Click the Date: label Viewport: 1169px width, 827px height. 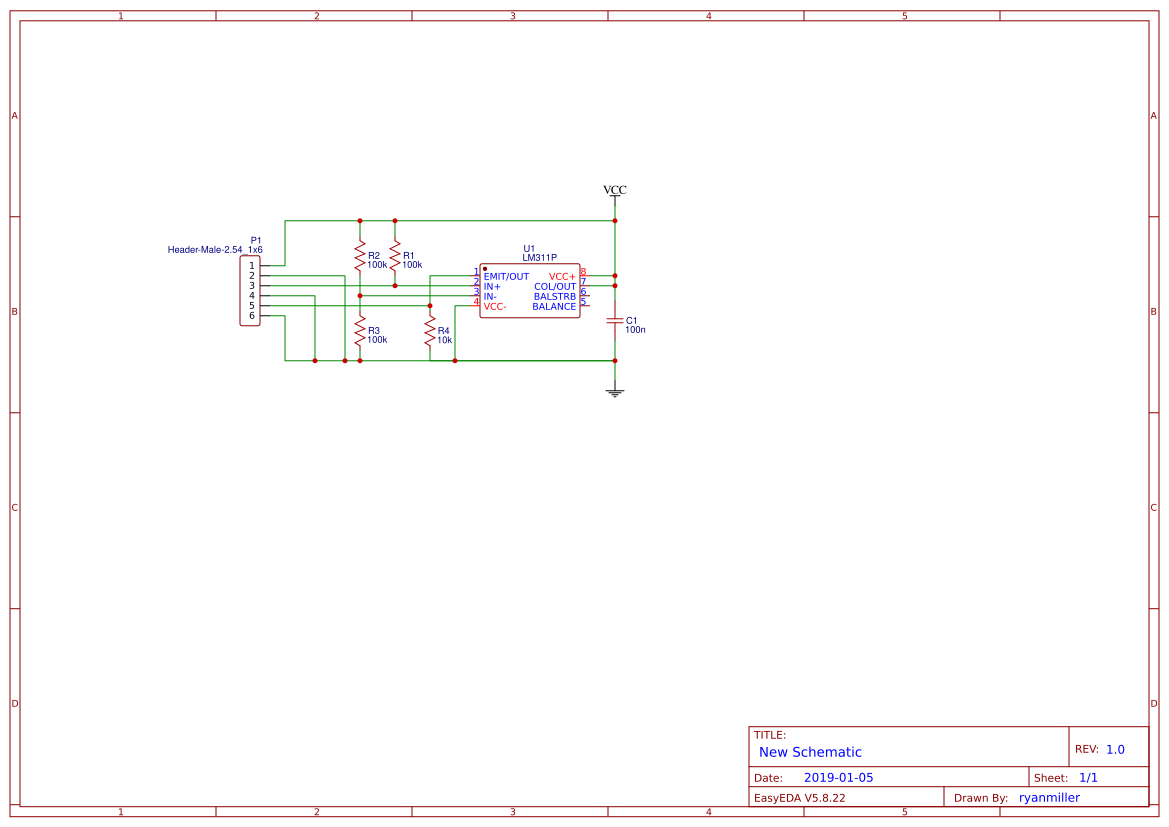point(768,778)
